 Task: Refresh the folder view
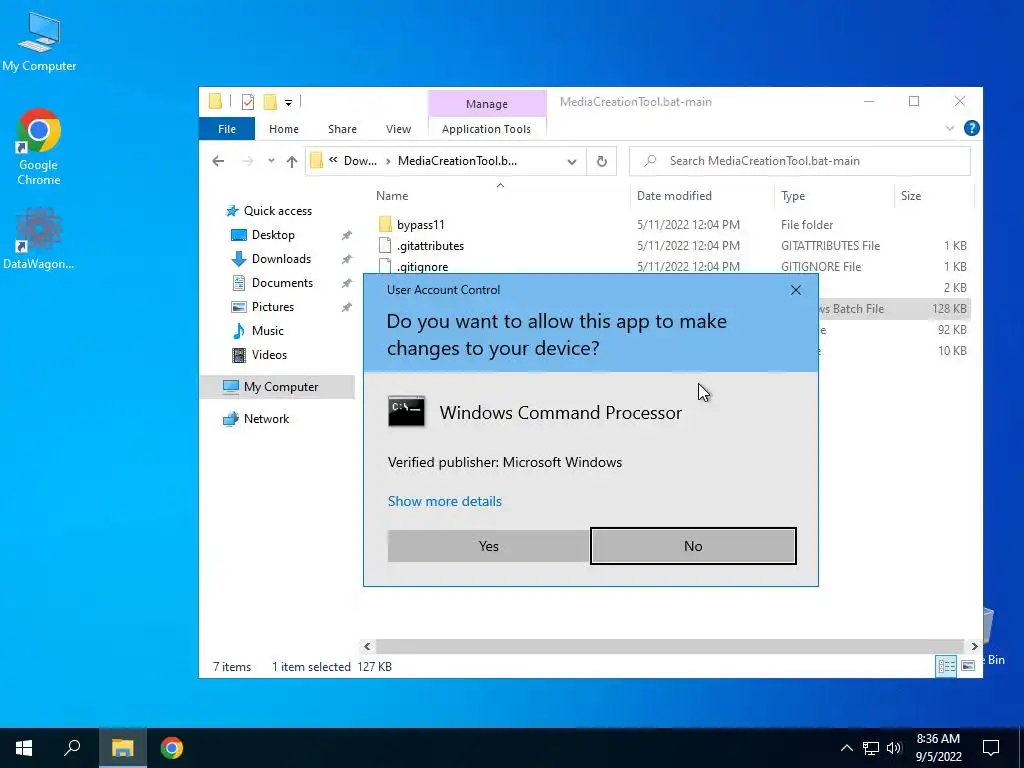click(x=601, y=161)
